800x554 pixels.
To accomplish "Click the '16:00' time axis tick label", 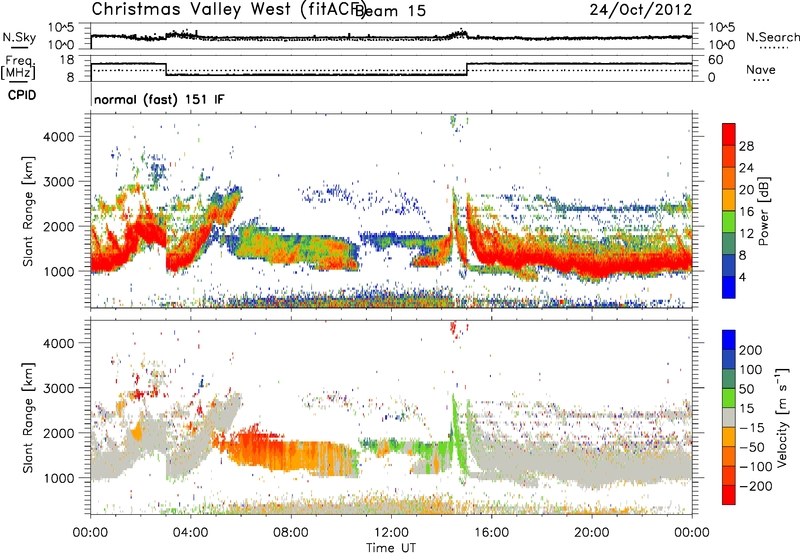I will 491,533.
